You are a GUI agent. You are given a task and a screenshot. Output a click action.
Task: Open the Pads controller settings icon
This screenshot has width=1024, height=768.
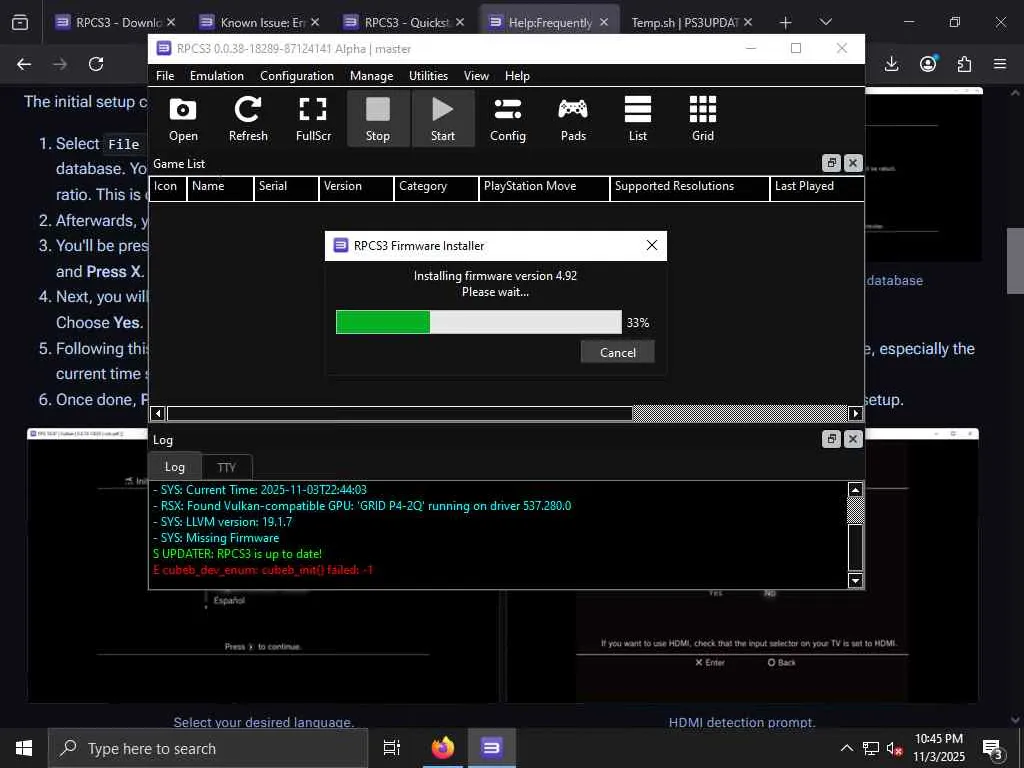pos(573,119)
